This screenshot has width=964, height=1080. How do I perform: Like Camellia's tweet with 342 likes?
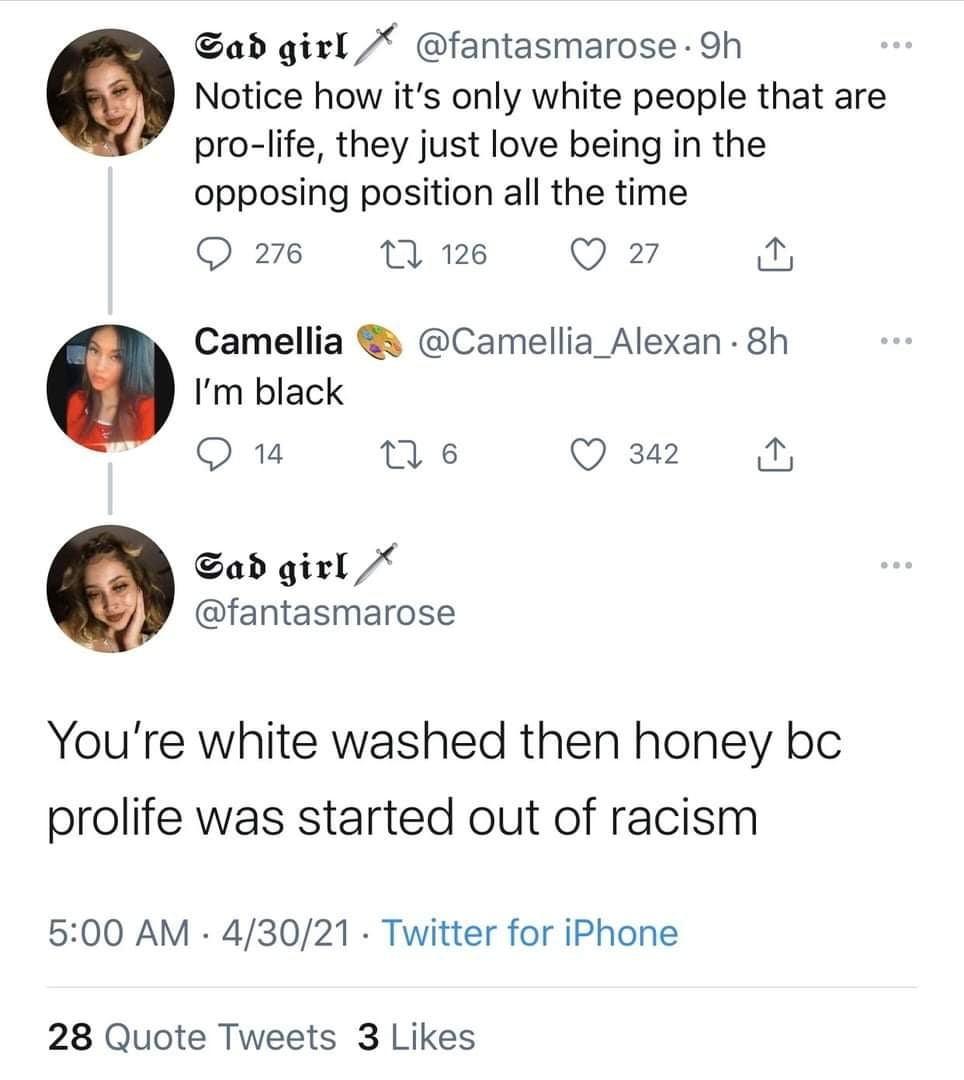tap(600, 455)
